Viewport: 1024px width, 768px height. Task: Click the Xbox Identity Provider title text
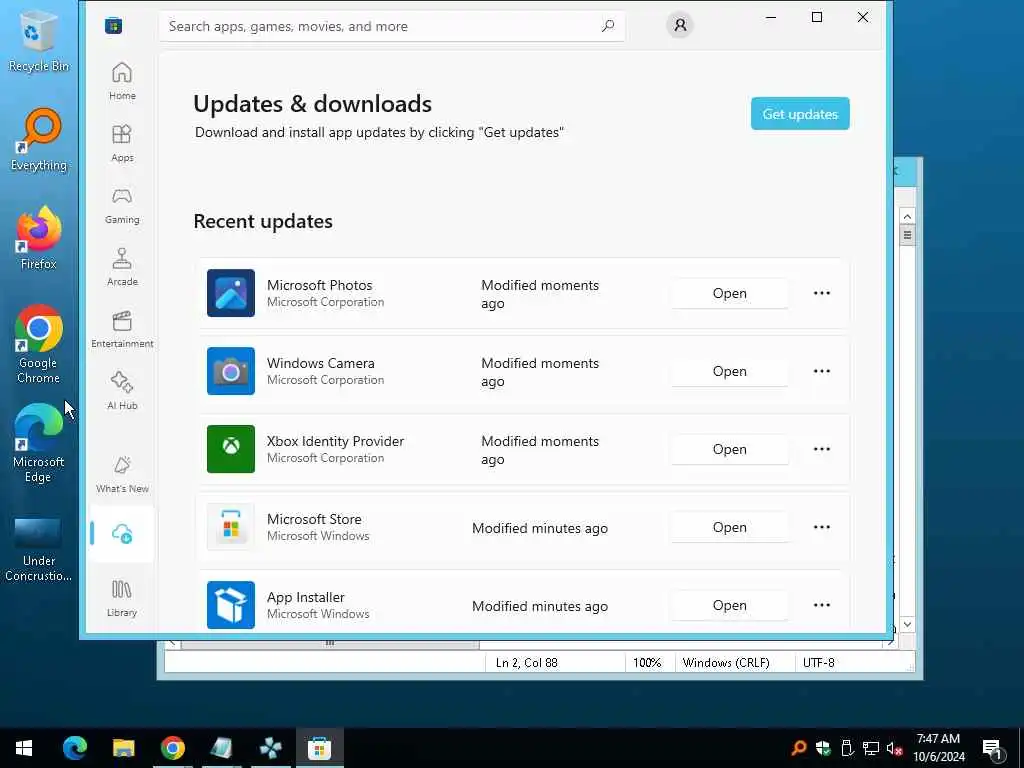[x=335, y=441]
